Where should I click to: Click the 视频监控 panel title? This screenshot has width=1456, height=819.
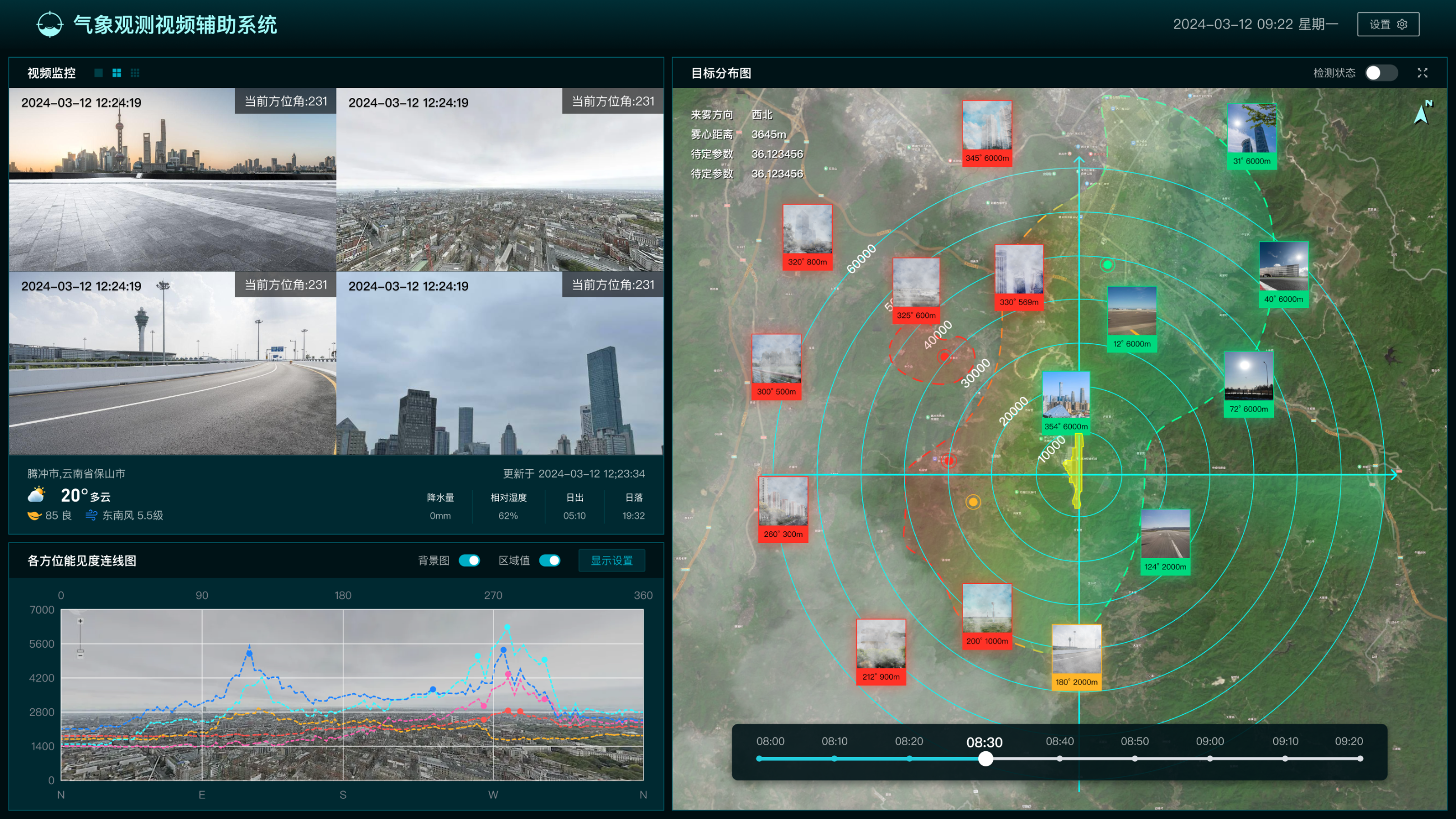(52, 73)
